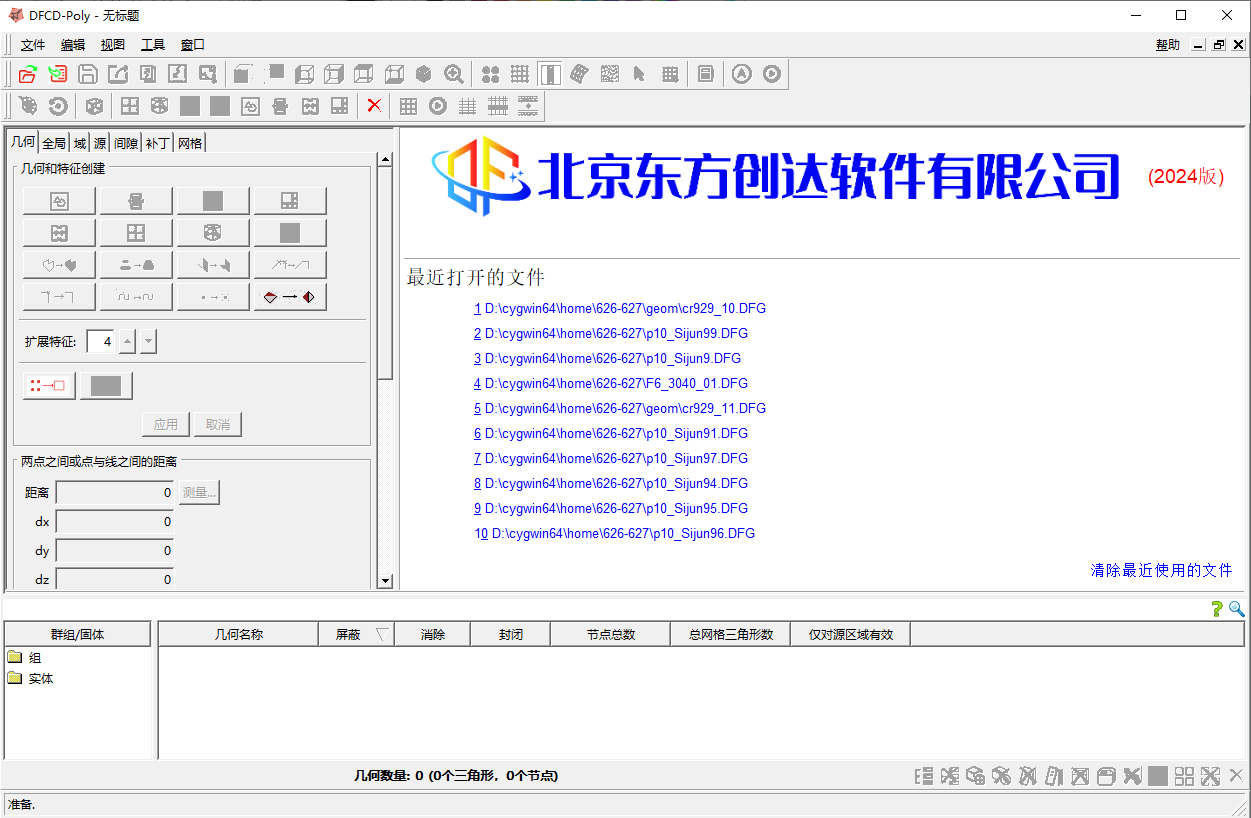Click the left panel scrollbar down arrow
Screen dimensions: 1251x818
click(x=385, y=581)
